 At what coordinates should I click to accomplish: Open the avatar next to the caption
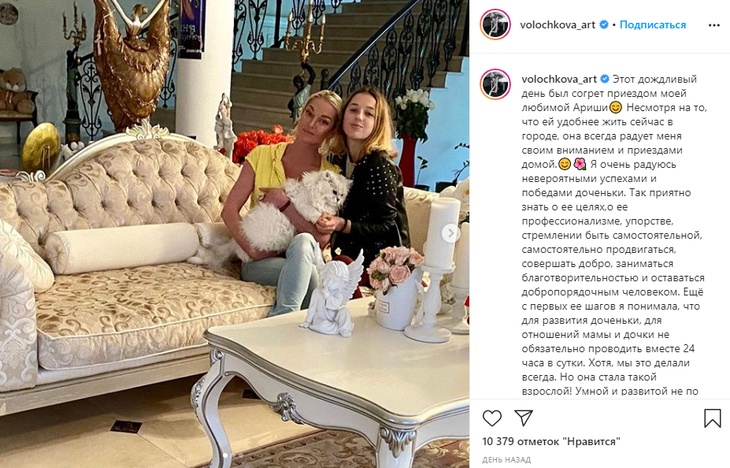[495, 84]
